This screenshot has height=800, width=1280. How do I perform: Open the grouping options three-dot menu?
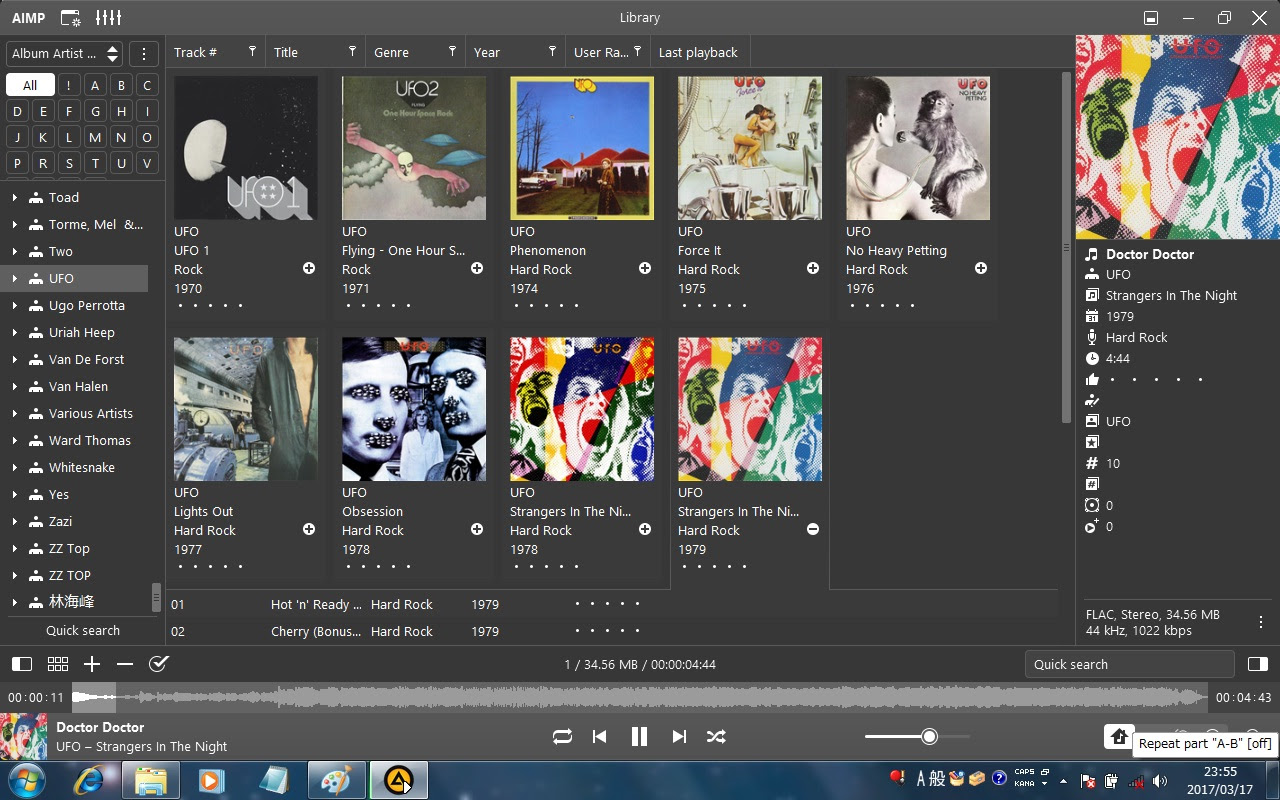pyautogui.click(x=144, y=54)
